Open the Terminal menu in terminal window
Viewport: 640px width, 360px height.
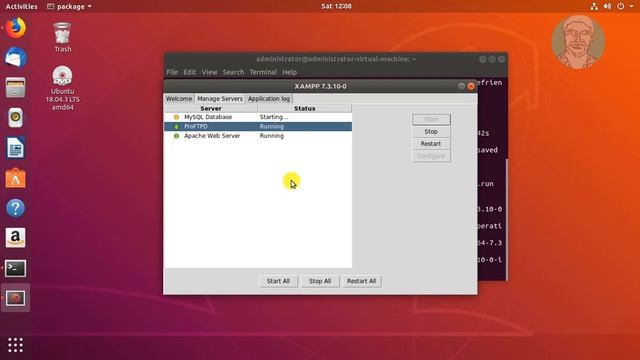263,72
